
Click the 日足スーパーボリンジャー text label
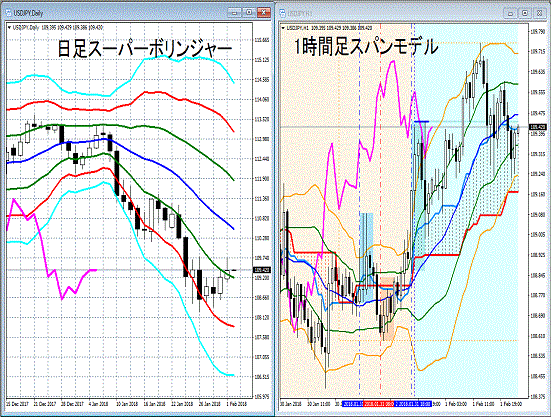point(145,49)
